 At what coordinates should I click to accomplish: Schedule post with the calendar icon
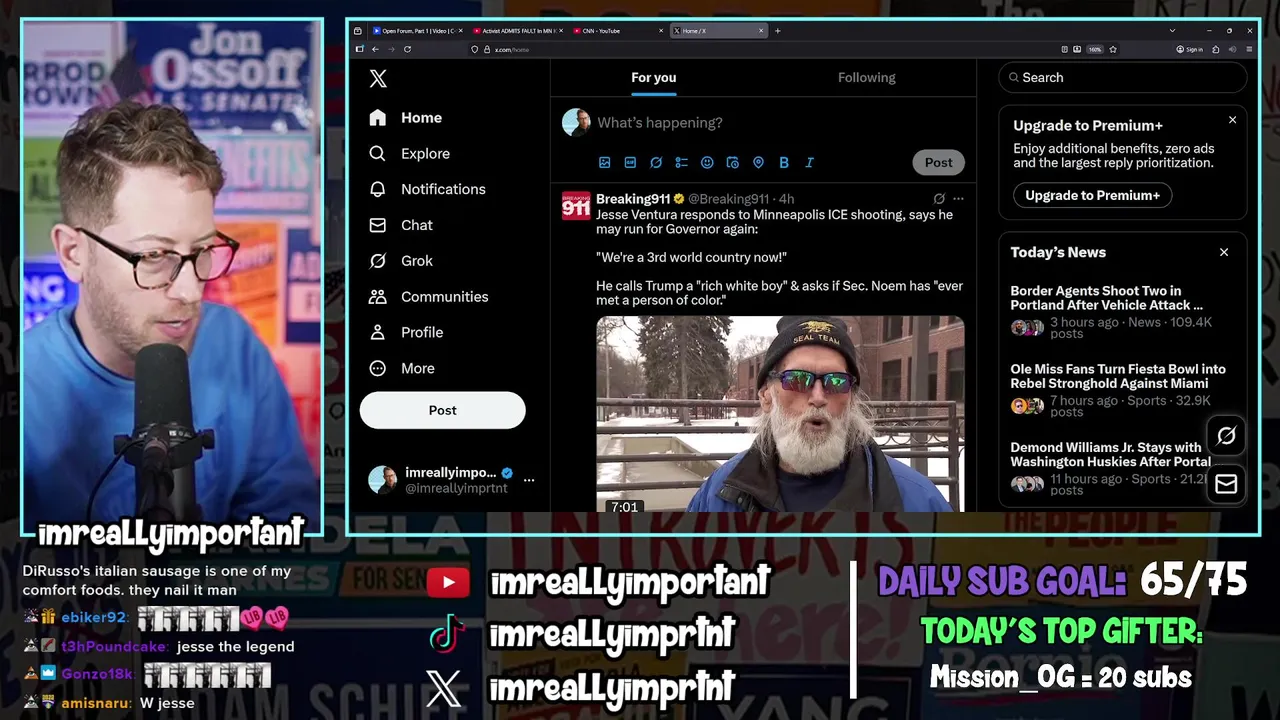[732, 162]
